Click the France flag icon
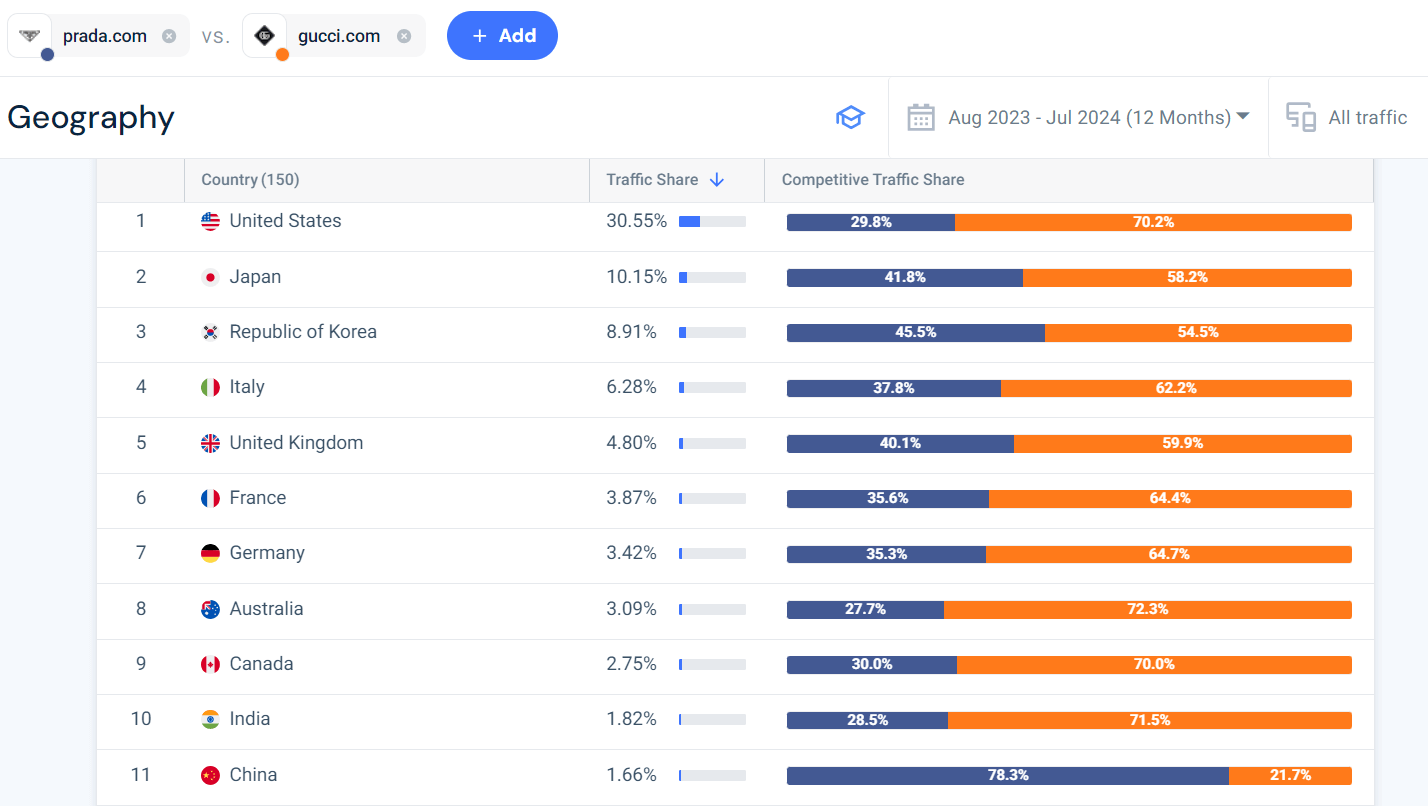The image size is (1428, 806). pos(210,498)
